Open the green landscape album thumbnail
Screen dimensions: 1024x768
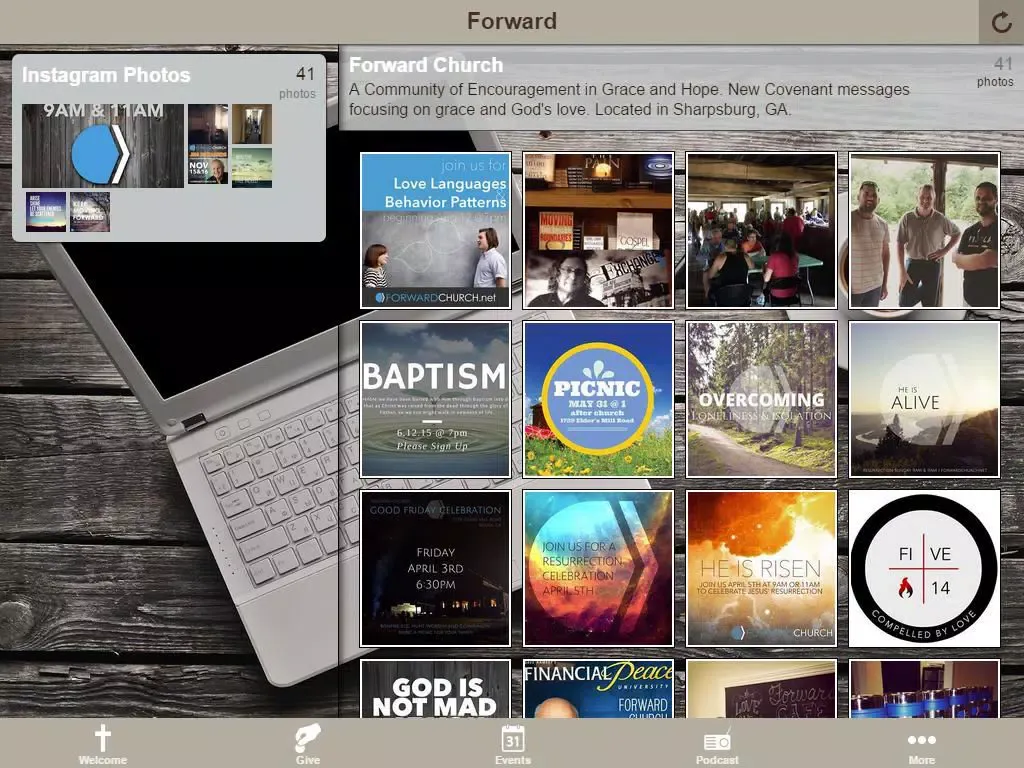coord(252,167)
